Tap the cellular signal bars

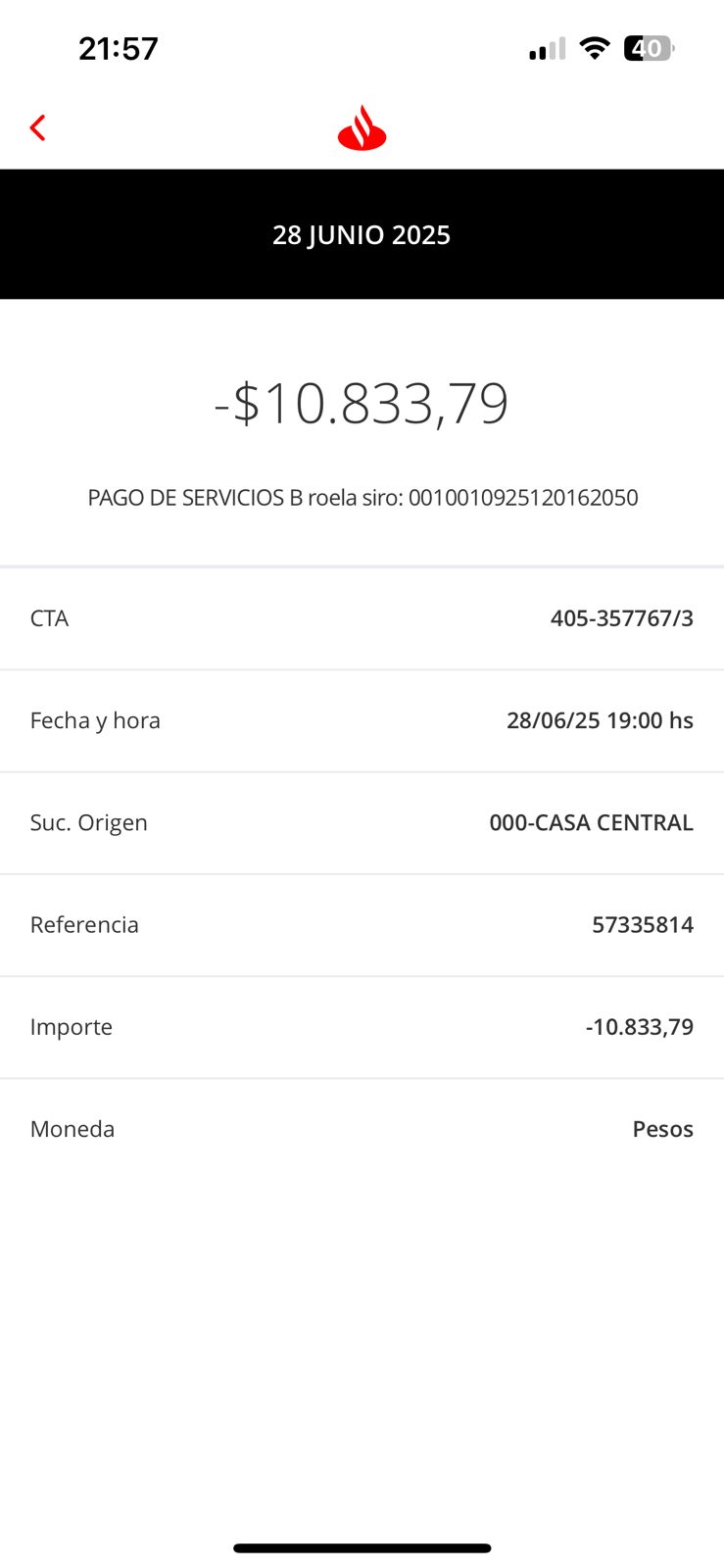(x=547, y=49)
